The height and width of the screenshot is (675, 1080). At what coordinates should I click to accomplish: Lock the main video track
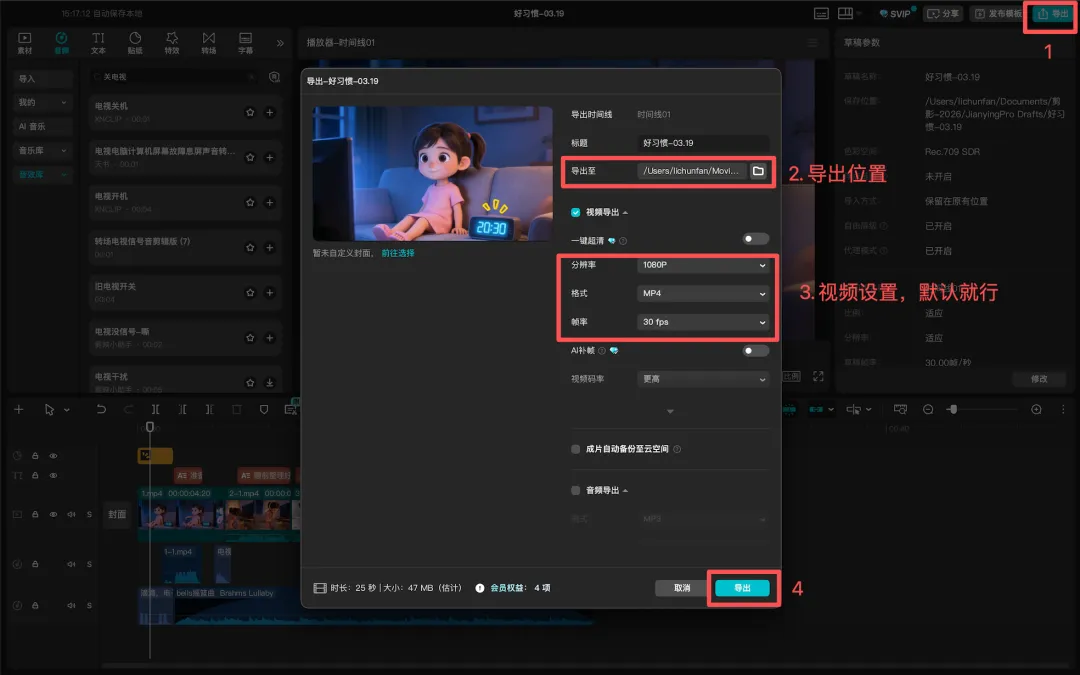coord(35,515)
